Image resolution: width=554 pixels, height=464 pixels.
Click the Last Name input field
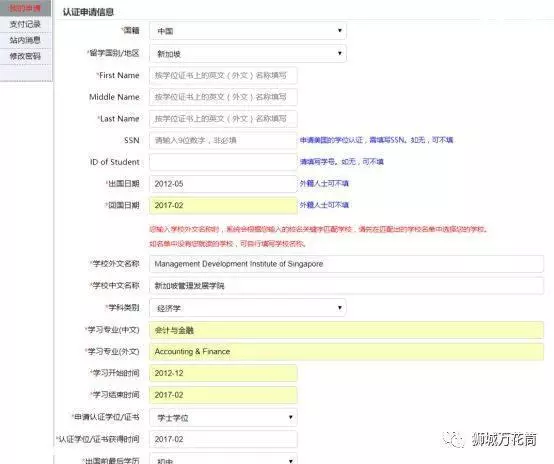(223, 119)
